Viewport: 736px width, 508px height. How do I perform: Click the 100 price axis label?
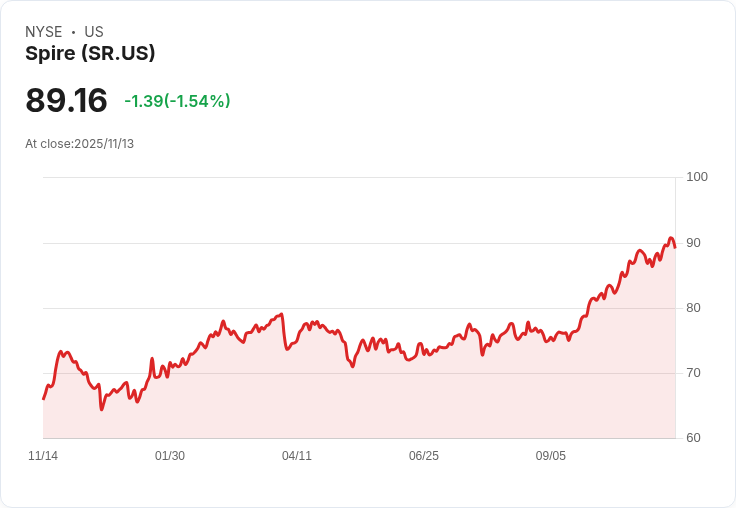(x=697, y=177)
